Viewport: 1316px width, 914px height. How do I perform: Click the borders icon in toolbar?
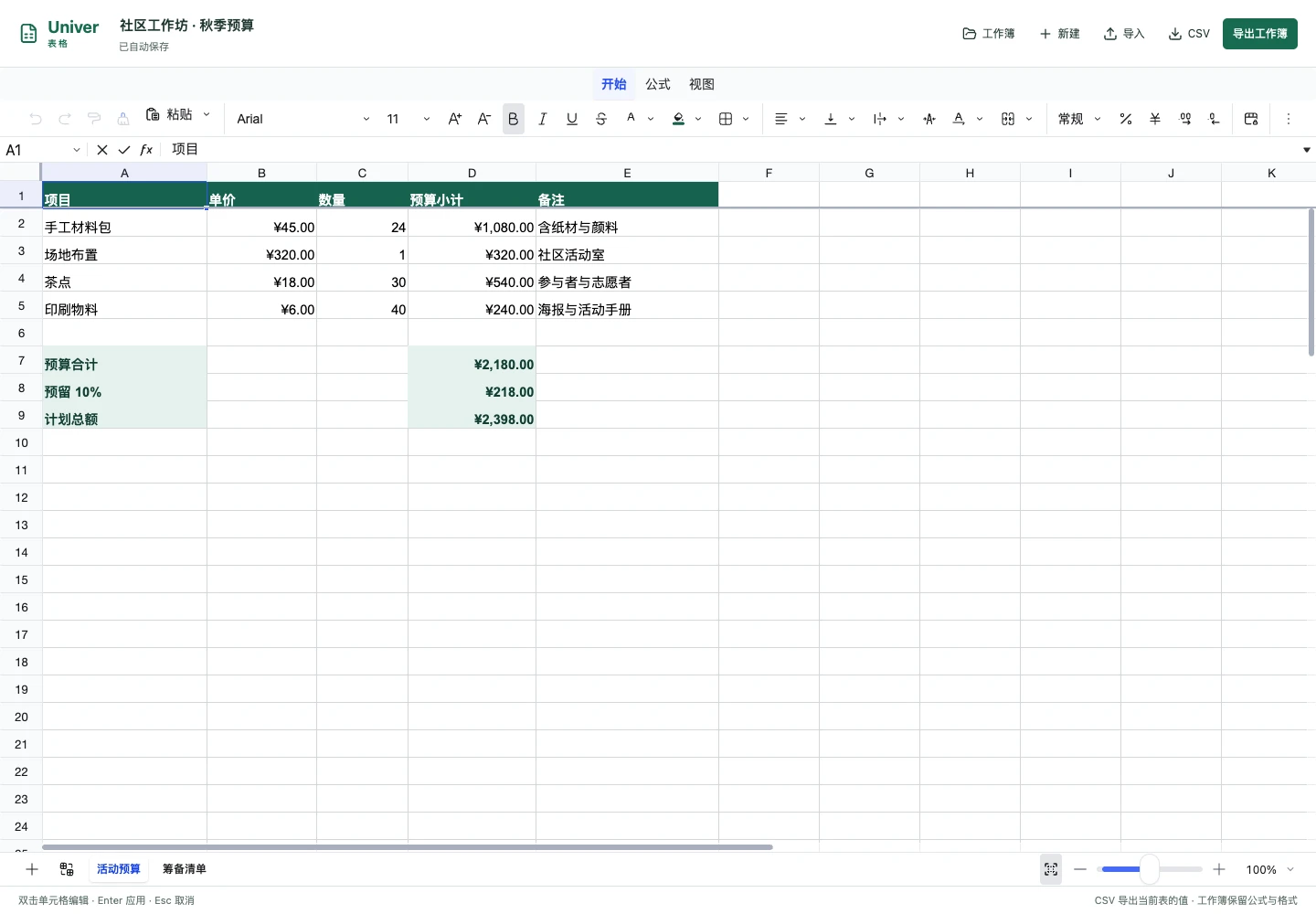(726, 119)
